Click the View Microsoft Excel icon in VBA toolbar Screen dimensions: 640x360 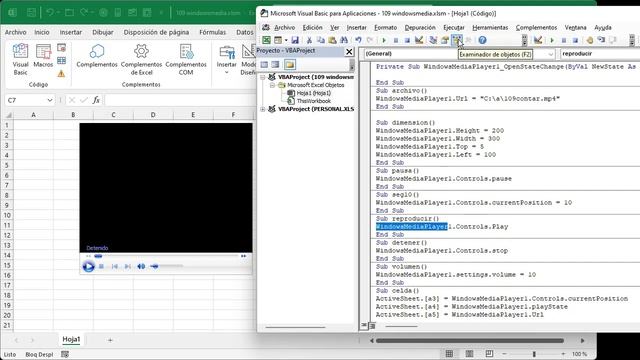[267, 40]
